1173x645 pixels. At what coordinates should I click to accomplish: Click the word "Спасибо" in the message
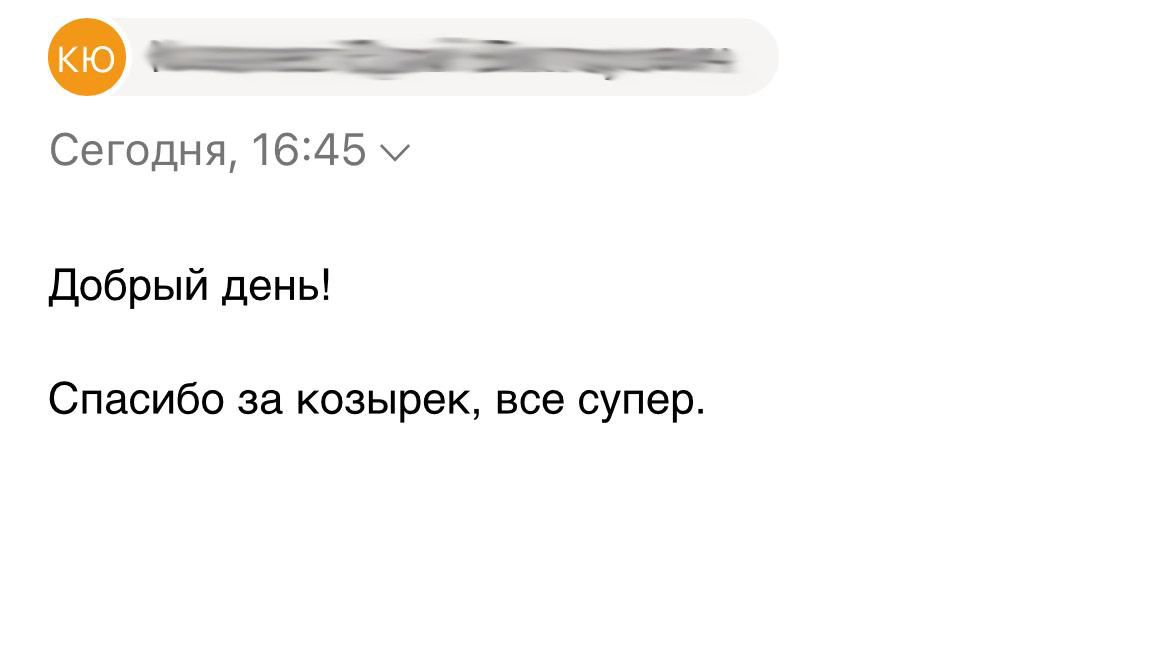click(x=135, y=401)
